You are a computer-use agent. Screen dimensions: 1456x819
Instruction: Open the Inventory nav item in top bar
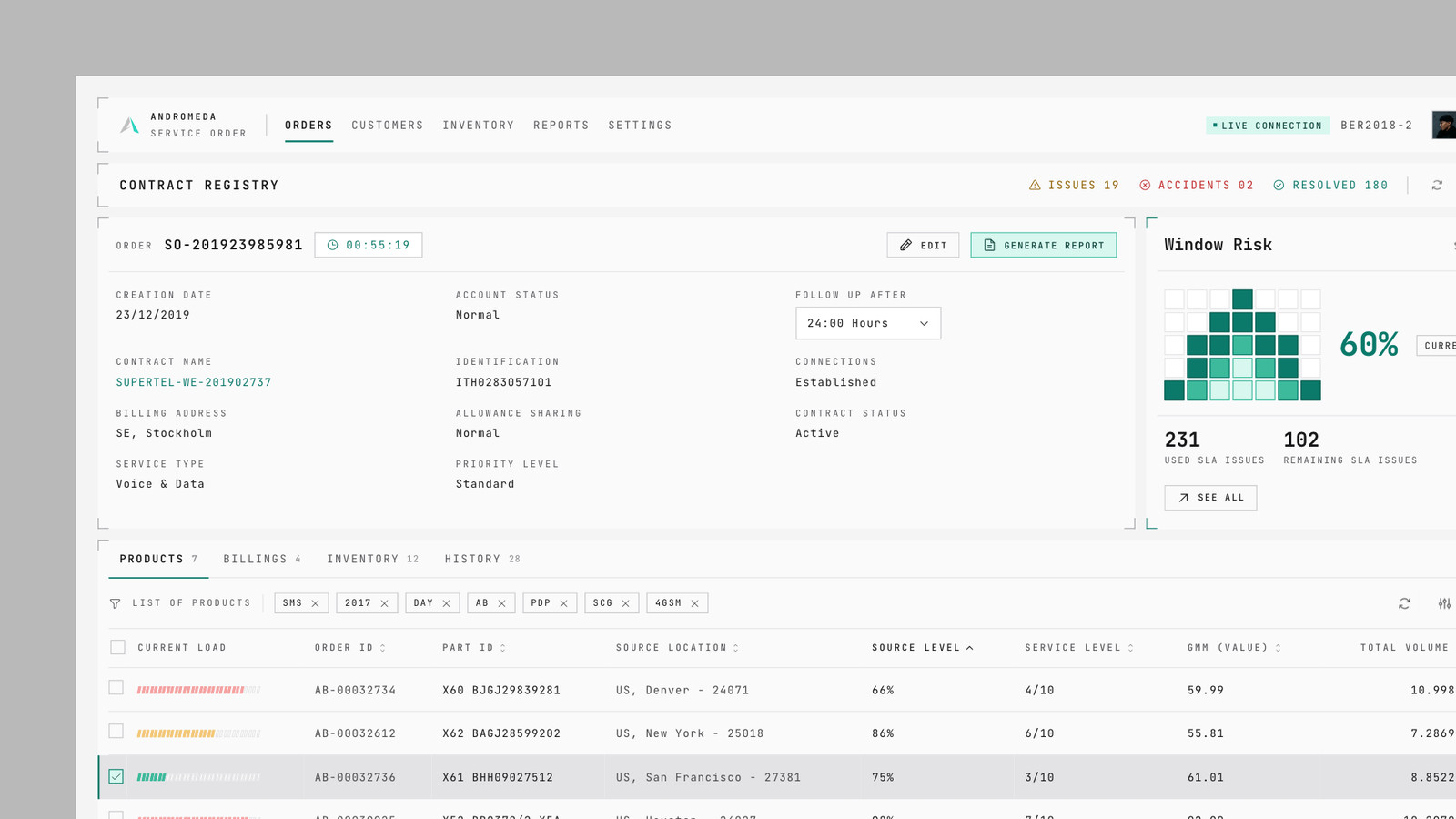479,126
